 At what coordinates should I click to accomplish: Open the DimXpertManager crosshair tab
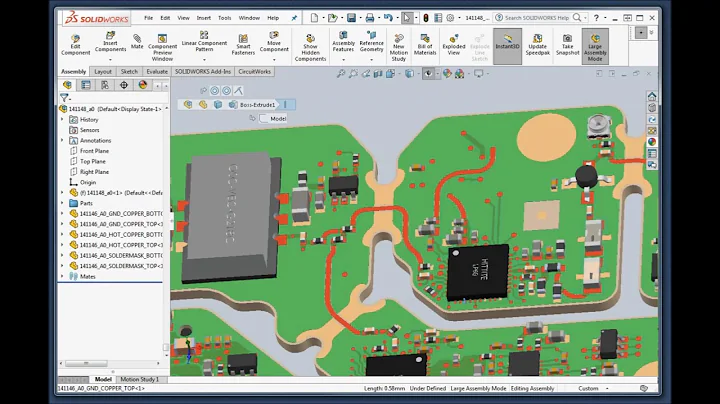point(124,85)
